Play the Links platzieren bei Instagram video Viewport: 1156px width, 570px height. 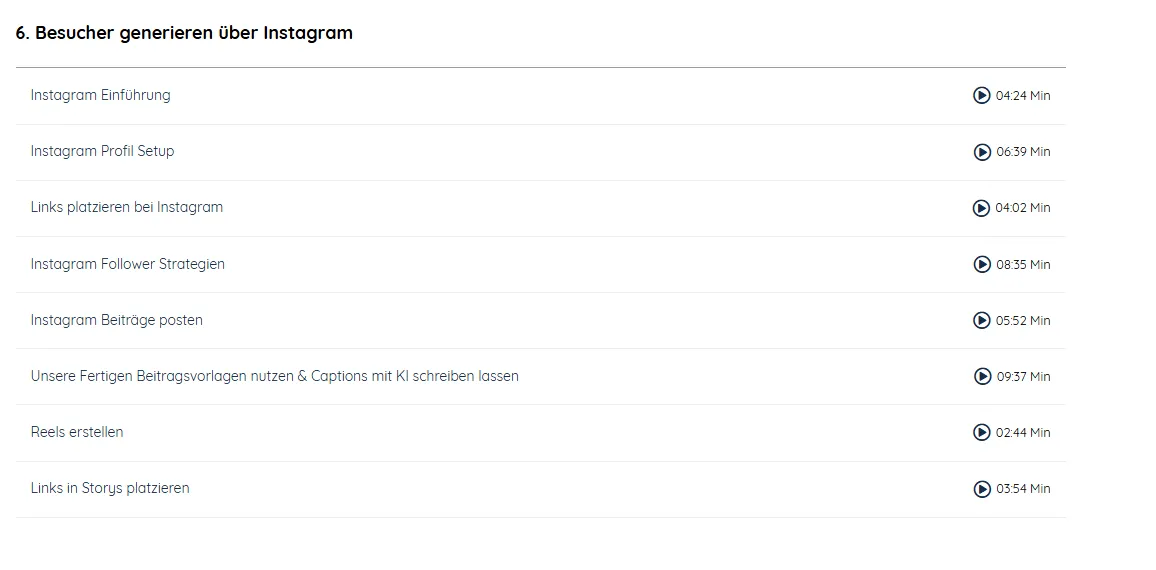[x=982, y=208]
